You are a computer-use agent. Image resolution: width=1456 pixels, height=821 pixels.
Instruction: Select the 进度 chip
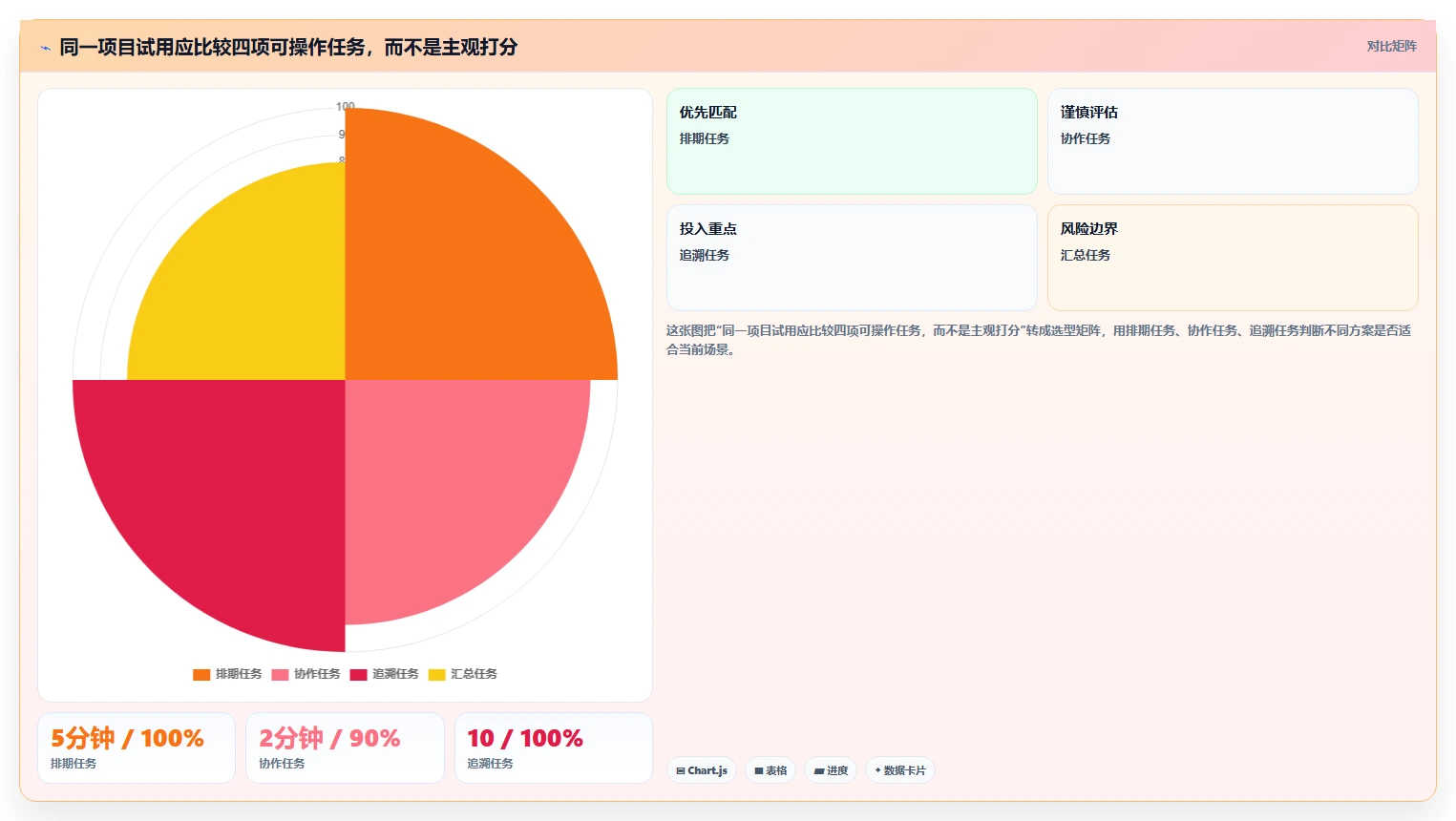coord(831,770)
